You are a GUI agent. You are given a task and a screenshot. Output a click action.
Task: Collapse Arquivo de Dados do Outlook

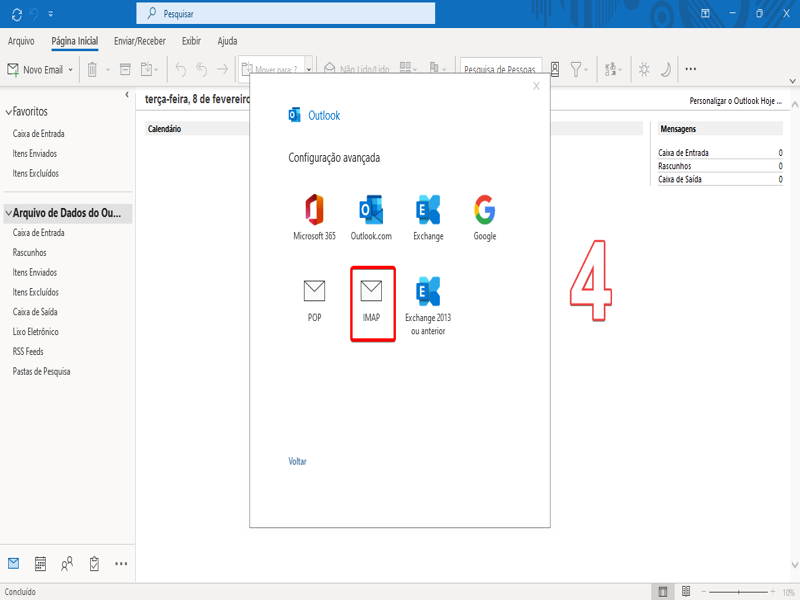coord(8,213)
